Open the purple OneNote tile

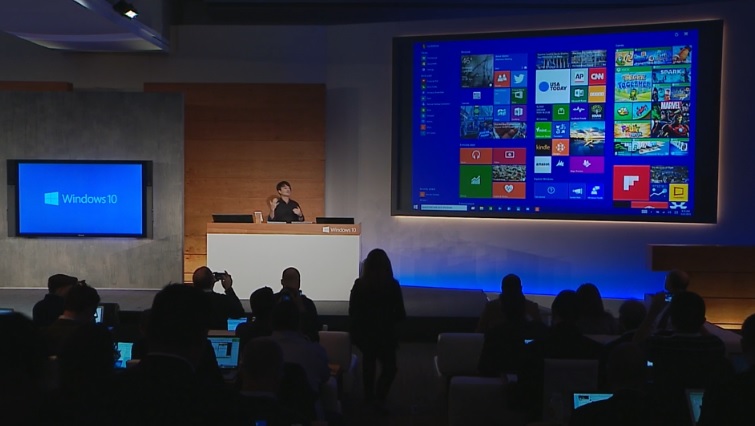pos(519,113)
